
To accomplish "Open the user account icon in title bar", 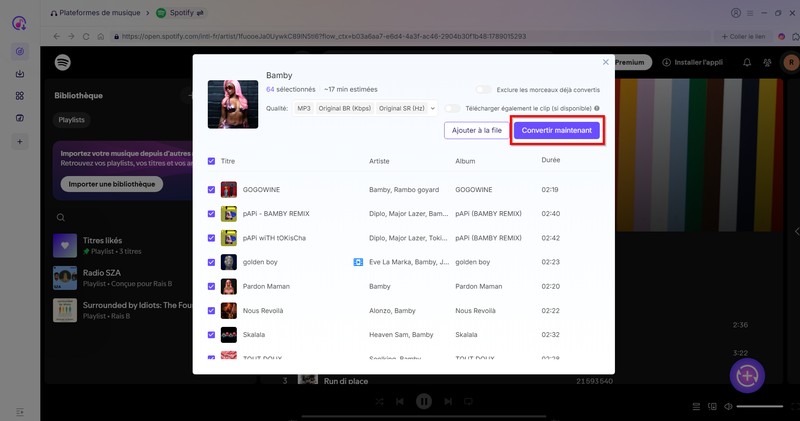I will [736, 13].
